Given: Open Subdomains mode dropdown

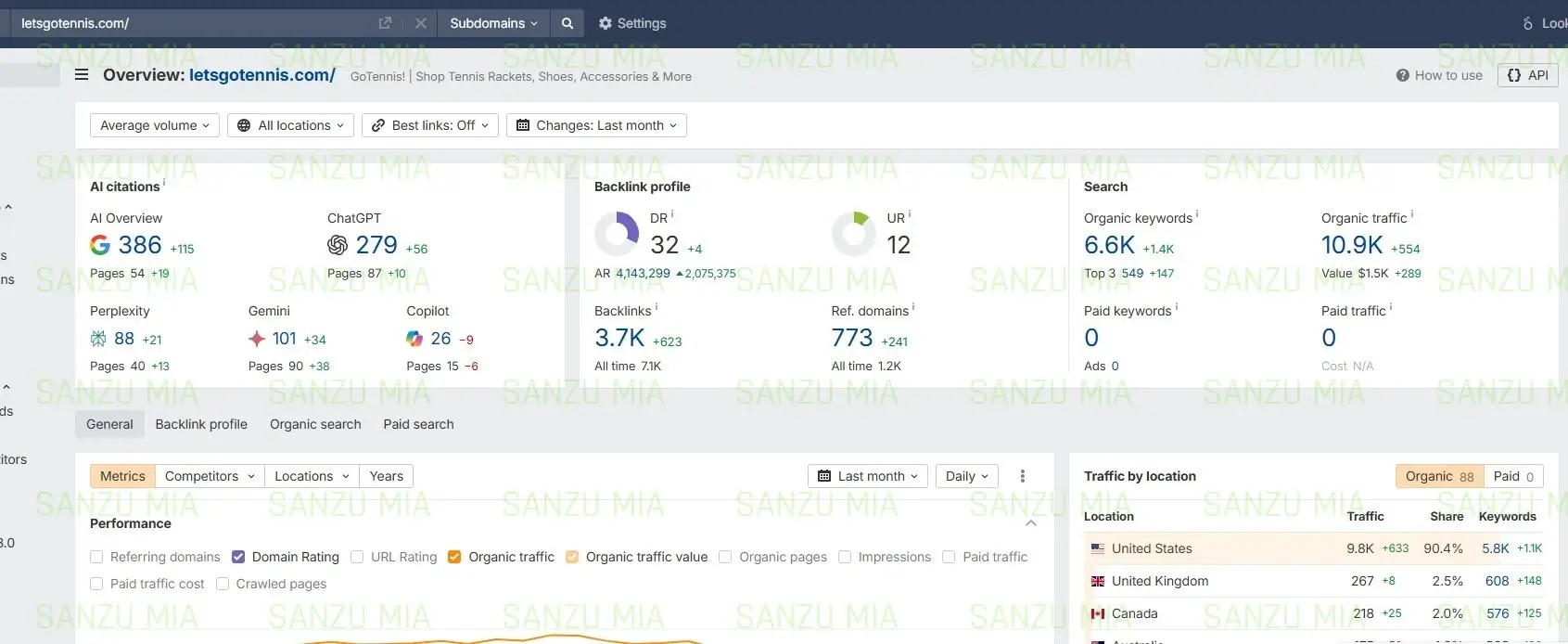Looking at the screenshot, I should pyautogui.click(x=493, y=23).
